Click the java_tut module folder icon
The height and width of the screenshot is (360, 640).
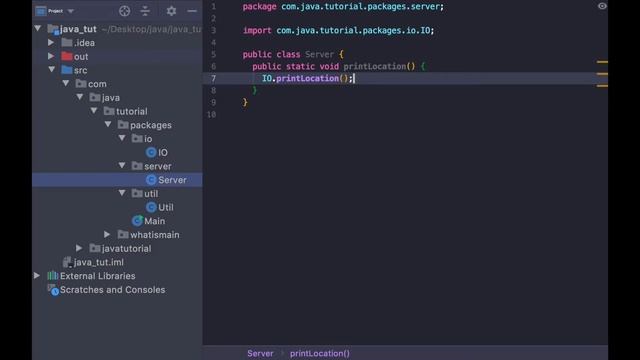point(53,29)
